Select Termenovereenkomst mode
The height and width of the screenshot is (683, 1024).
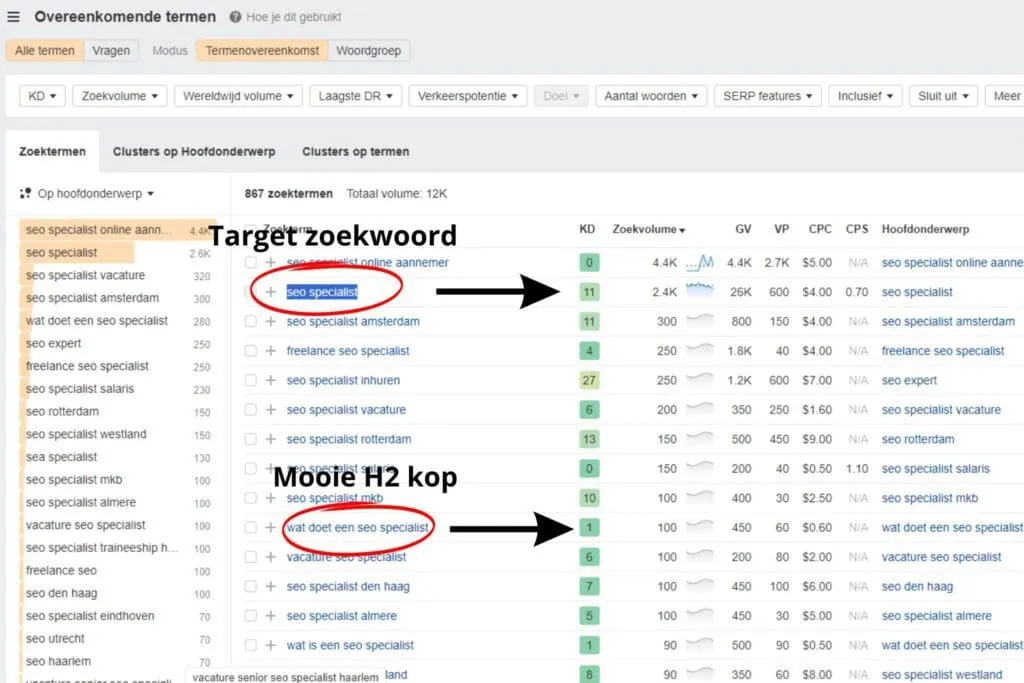point(262,50)
